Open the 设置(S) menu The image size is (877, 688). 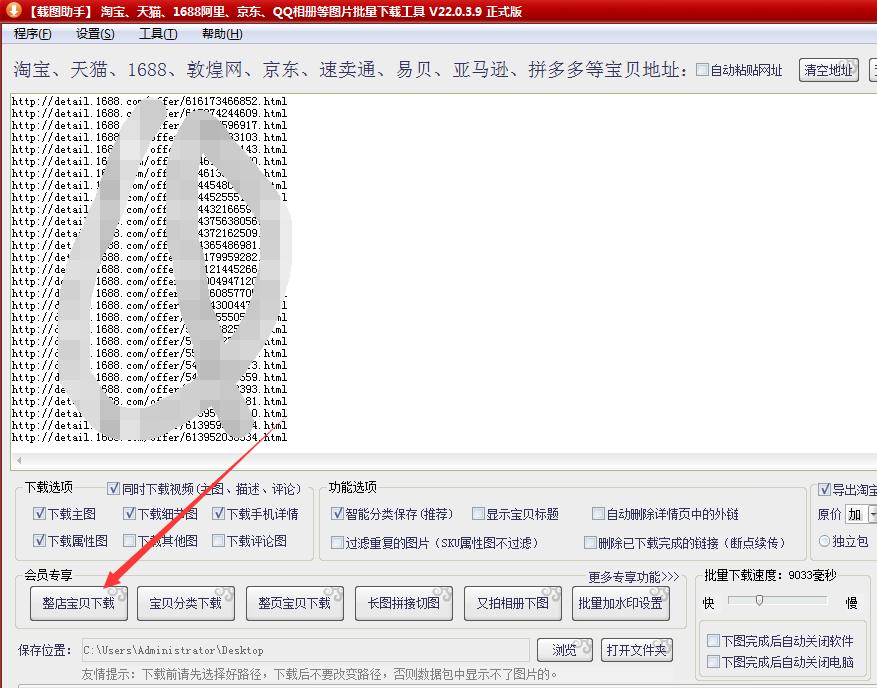click(92, 33)
